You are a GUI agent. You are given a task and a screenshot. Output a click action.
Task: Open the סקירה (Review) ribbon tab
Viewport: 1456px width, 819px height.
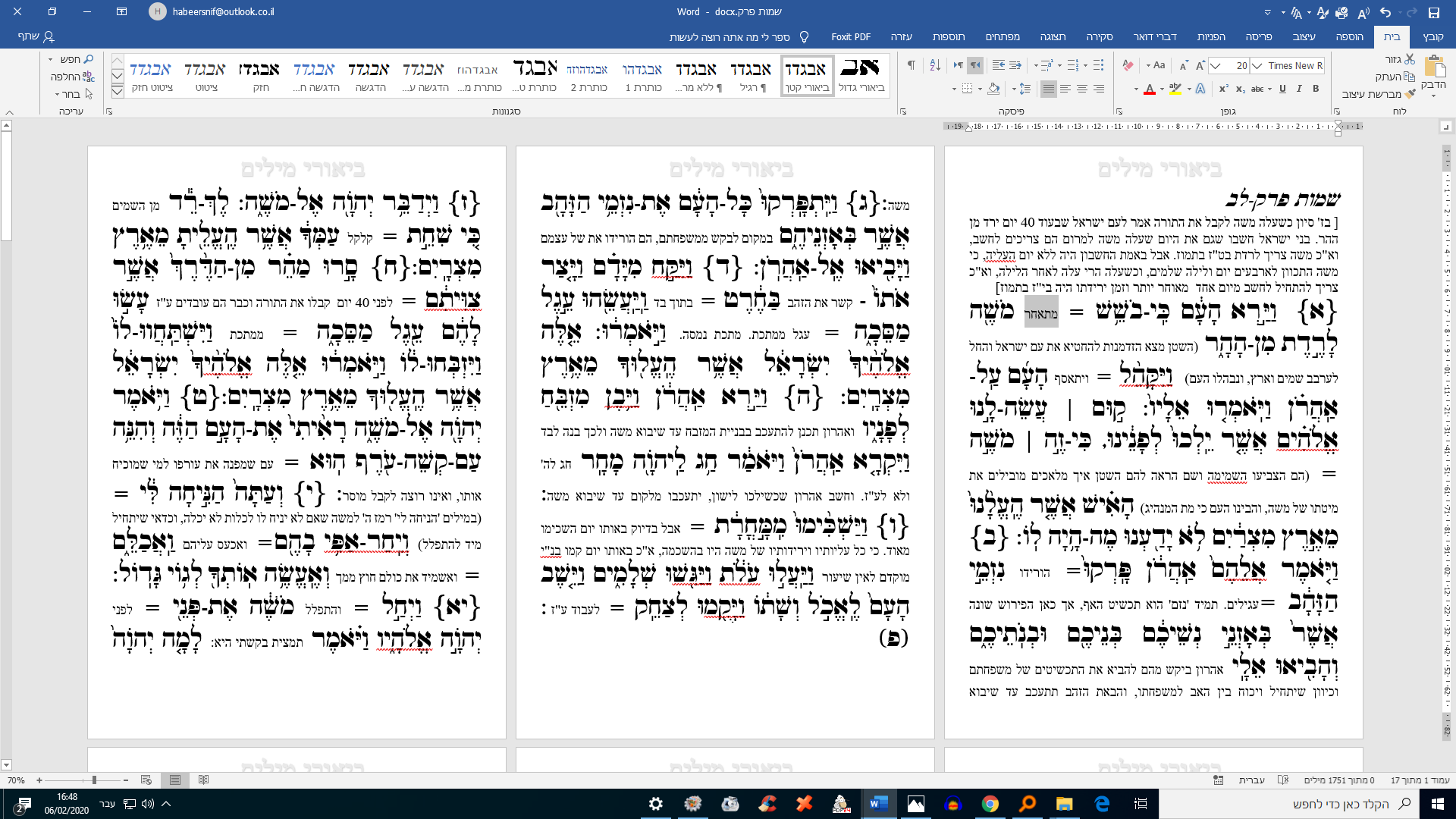[x=1099, y=36]
